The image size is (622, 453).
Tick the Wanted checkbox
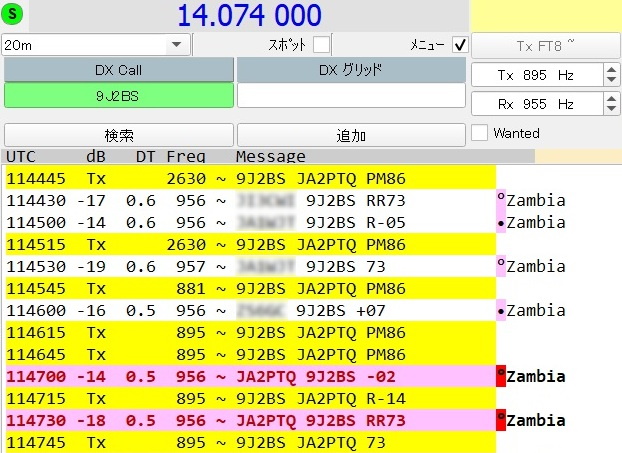[479, 133]
